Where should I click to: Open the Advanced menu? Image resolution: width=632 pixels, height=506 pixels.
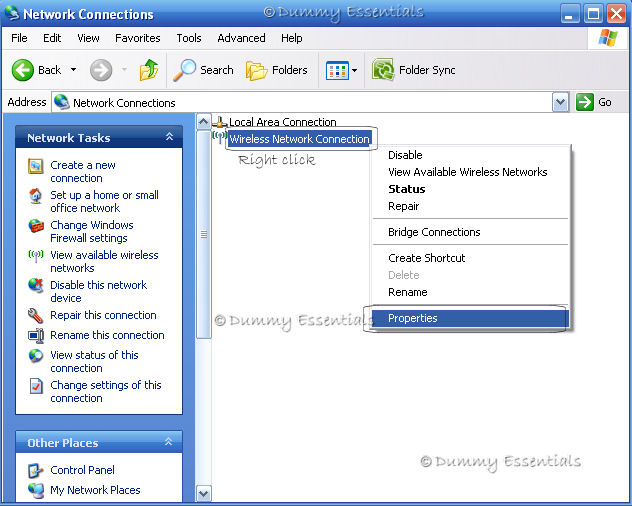(x=241, y=38)
